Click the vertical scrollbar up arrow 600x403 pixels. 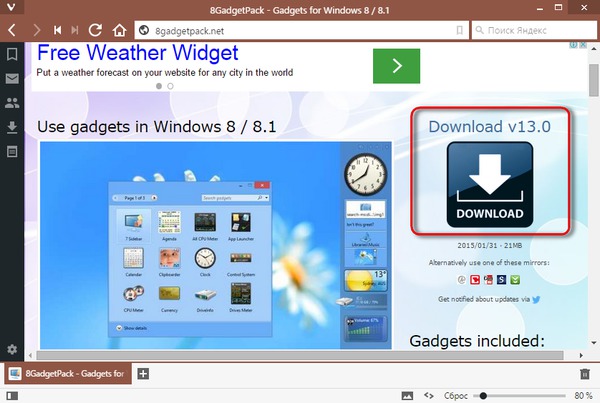coord(594,49)
